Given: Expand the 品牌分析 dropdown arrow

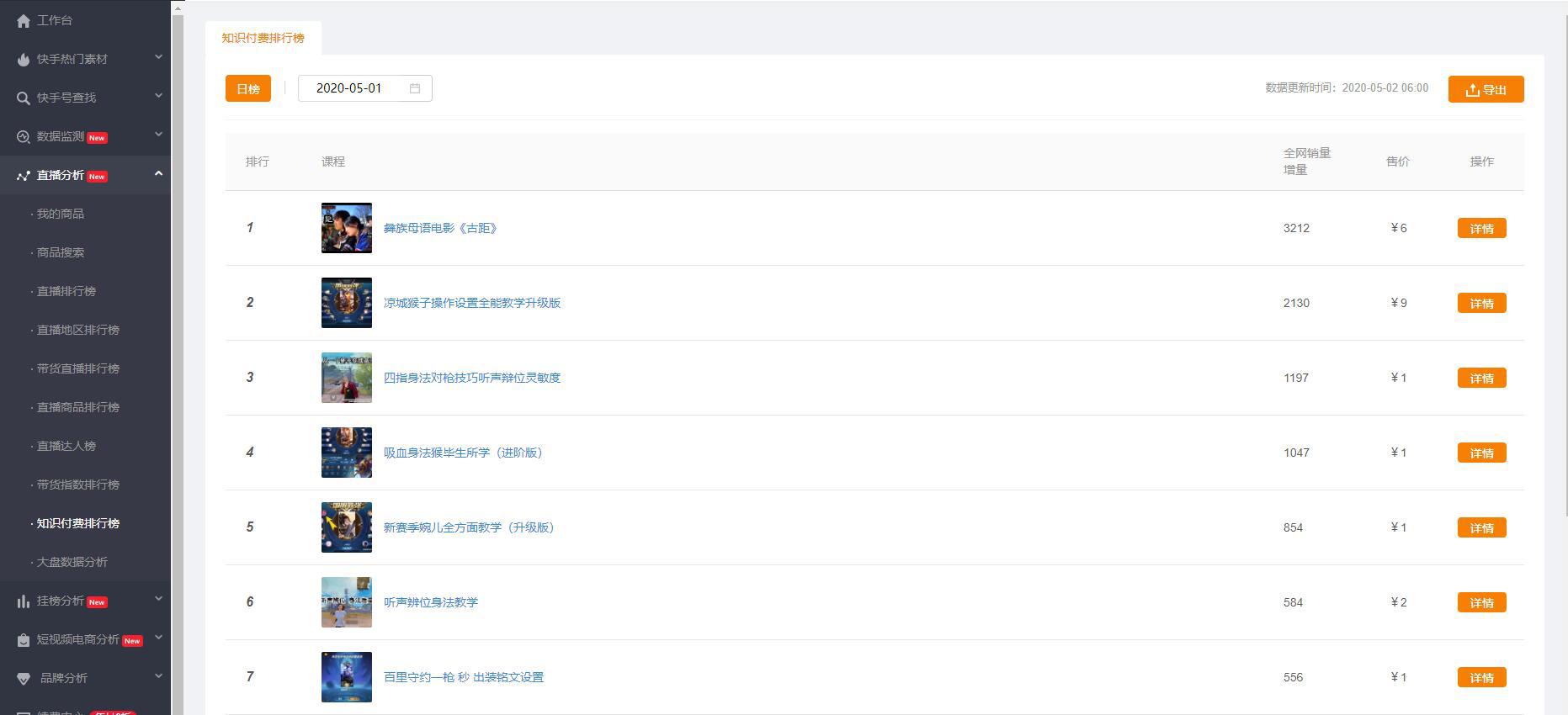Looking at the screenshot, I should click(158, 676).
